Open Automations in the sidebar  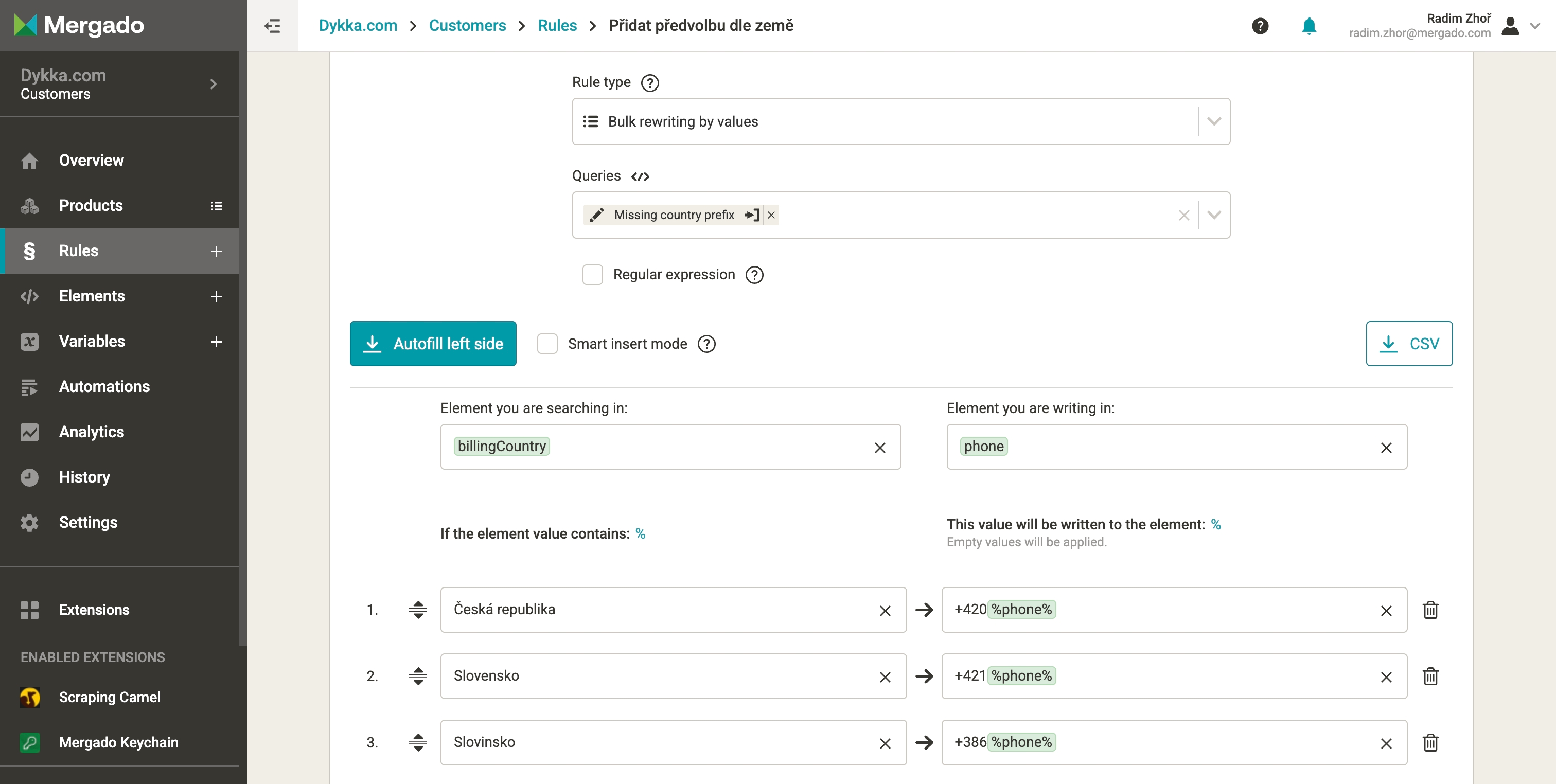point(104,386)
